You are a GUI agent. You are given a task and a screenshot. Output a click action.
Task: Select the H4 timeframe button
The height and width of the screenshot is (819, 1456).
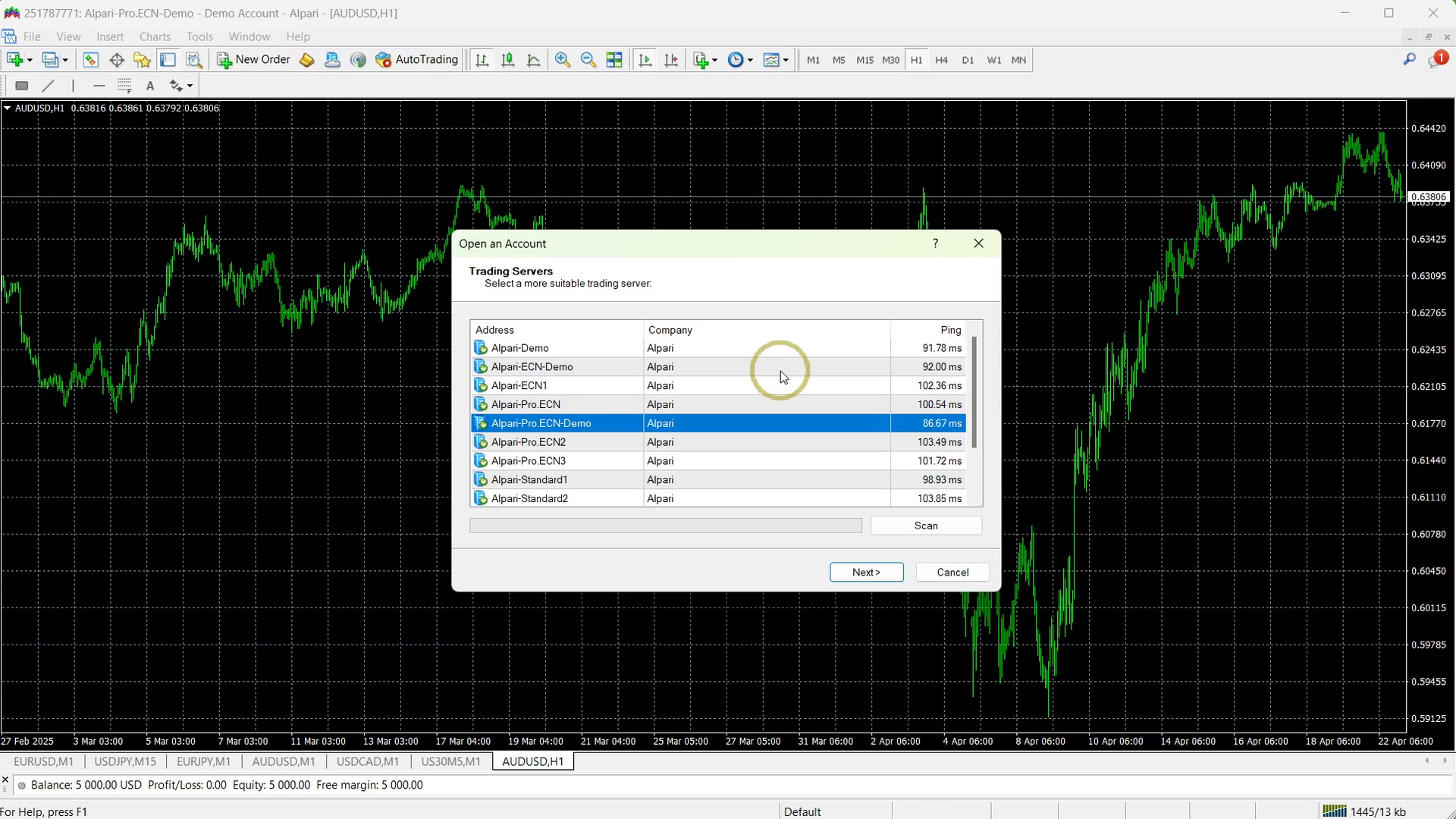[942, 60]
